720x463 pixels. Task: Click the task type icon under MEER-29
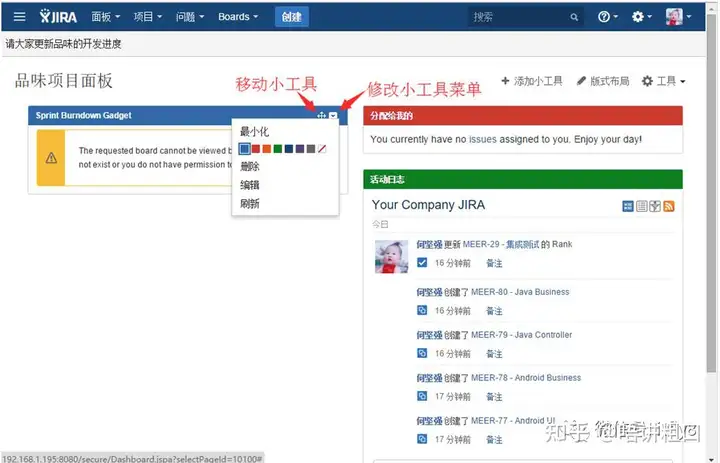point(422,262)
